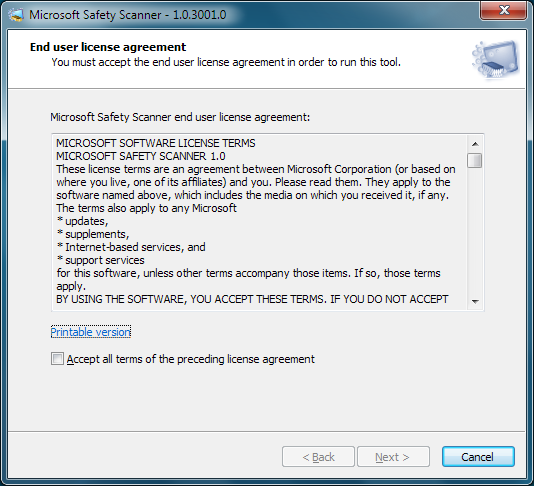Screen dimensions: 534x486
Task: Click the 'MICROSOFT SAFETY SCANNER 1.0' line
Action: point(141,156)
